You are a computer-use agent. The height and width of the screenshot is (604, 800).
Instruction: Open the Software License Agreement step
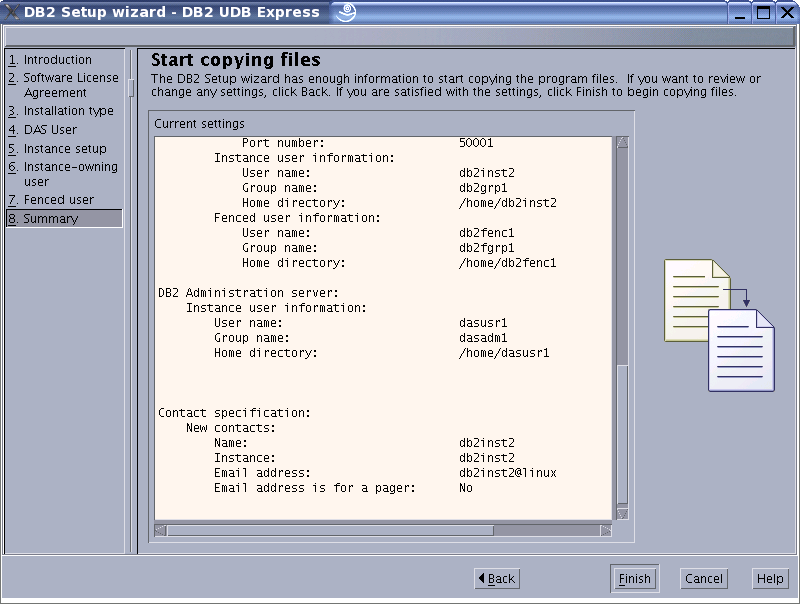(63, 85)
